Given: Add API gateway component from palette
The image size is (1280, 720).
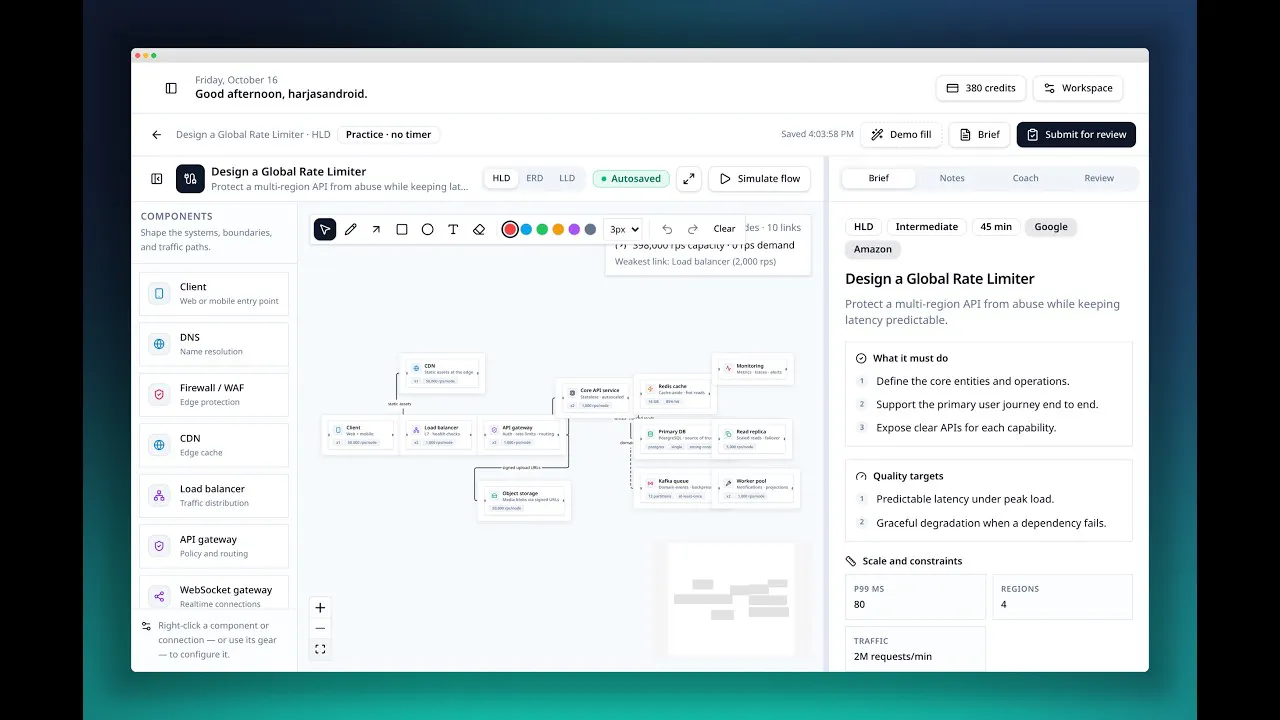Looking at the screenshot, I should coord(214,546).
